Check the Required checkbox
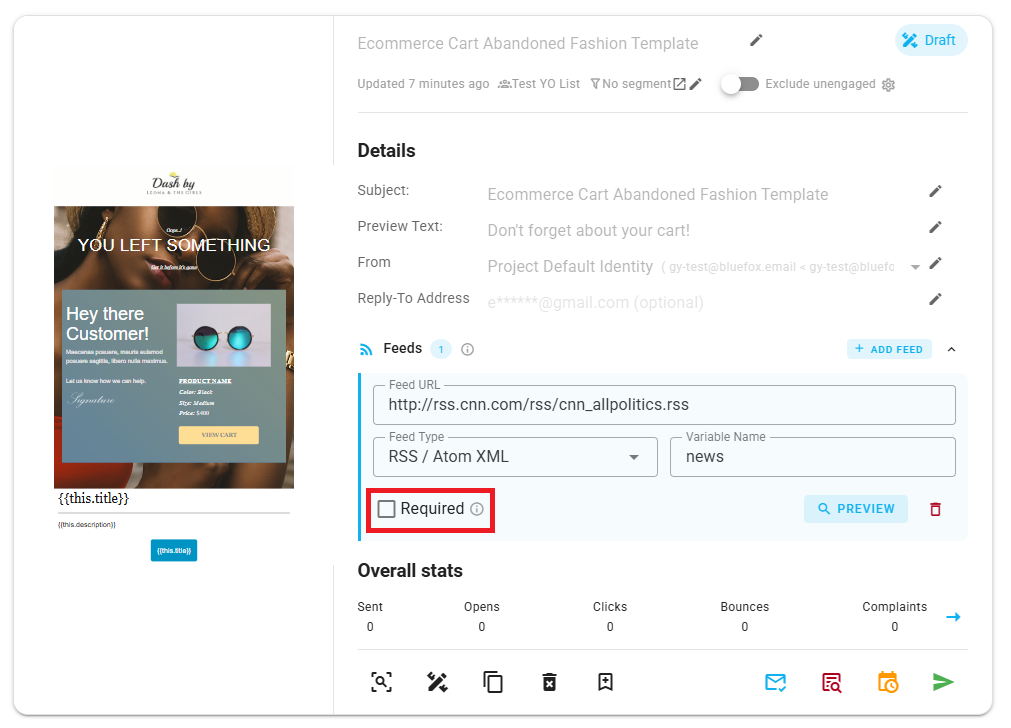 [386, 509]
